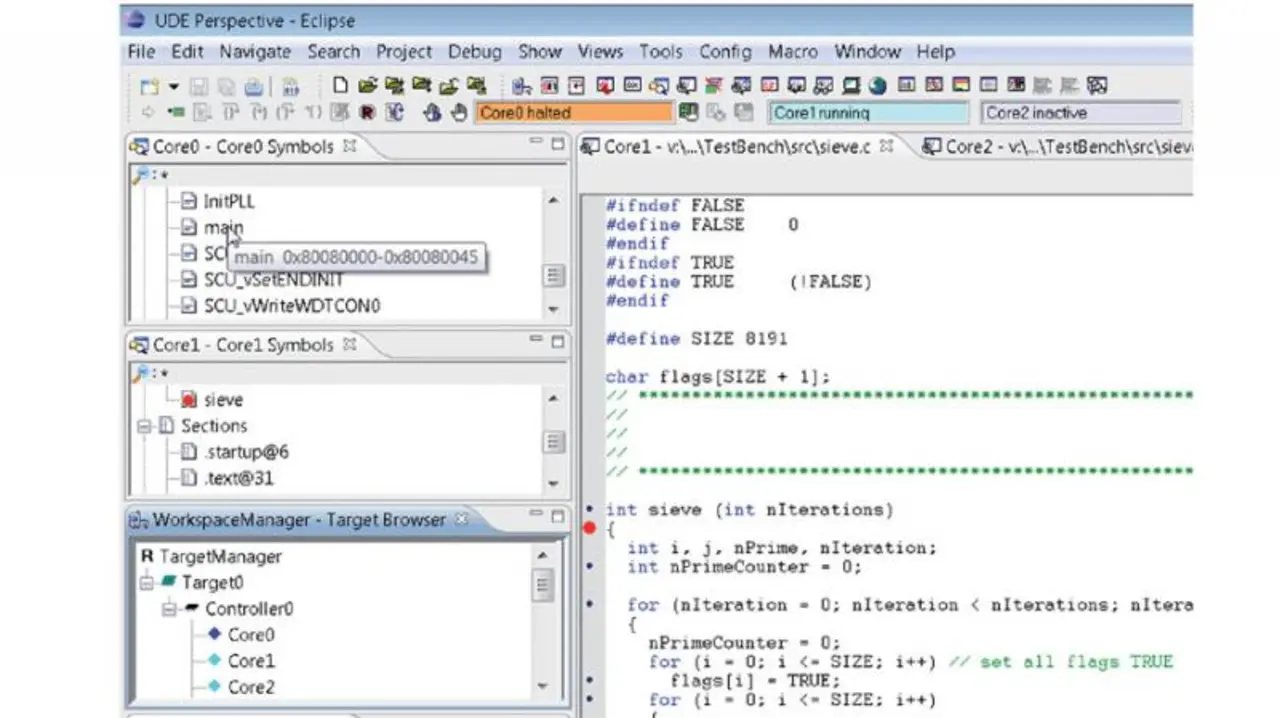Open the Debug menu

click(474, 52)
